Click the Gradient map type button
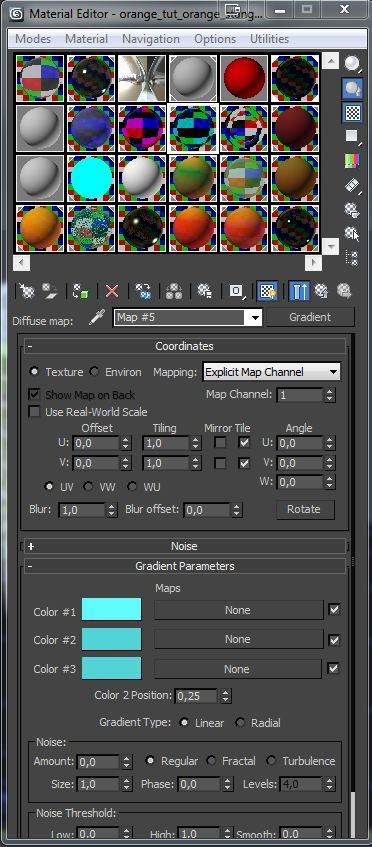 (309, 317)
